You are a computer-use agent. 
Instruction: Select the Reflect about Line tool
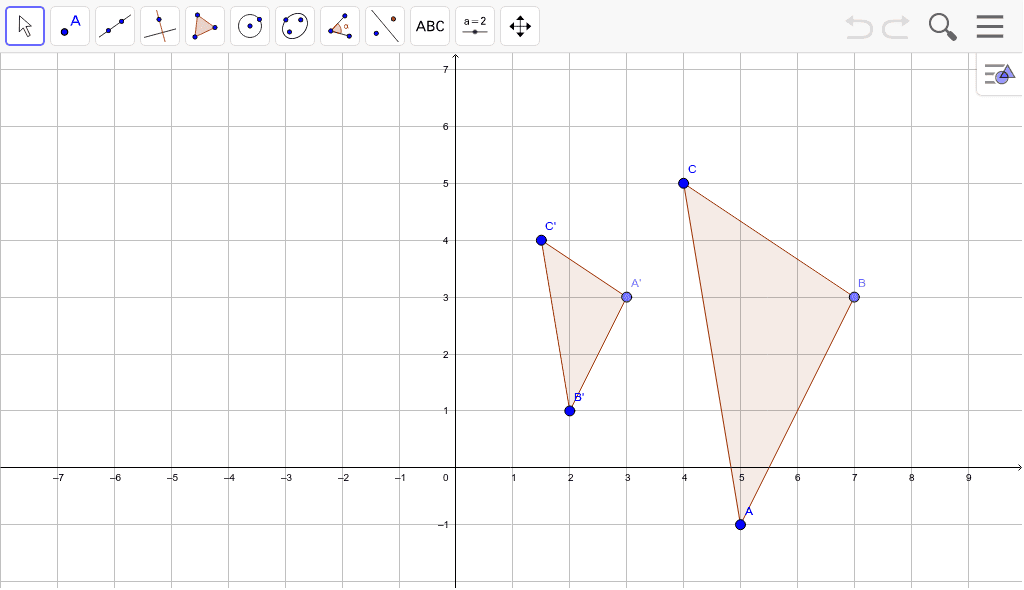pos(385,26)
